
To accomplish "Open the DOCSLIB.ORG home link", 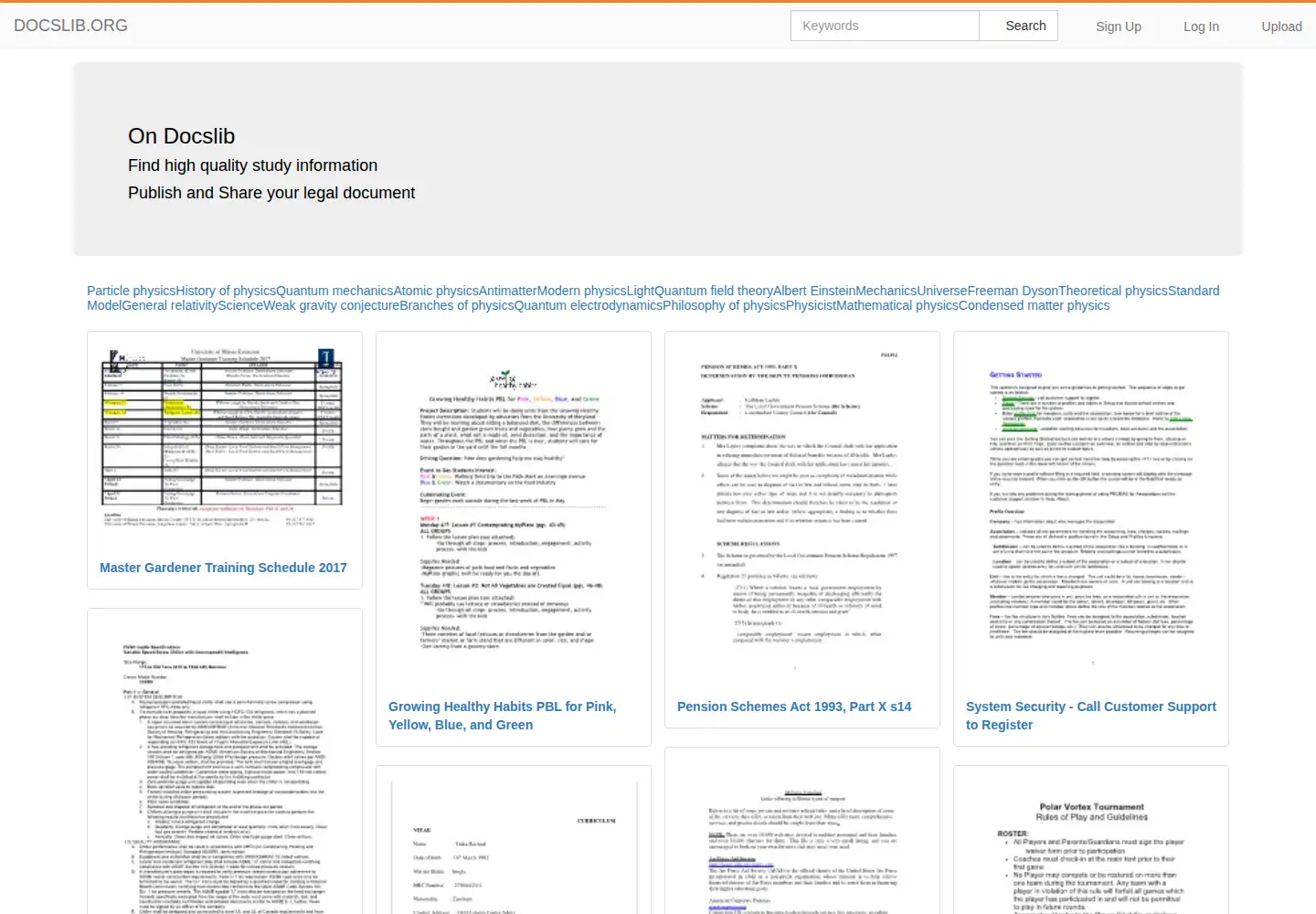I will [70, 26].
